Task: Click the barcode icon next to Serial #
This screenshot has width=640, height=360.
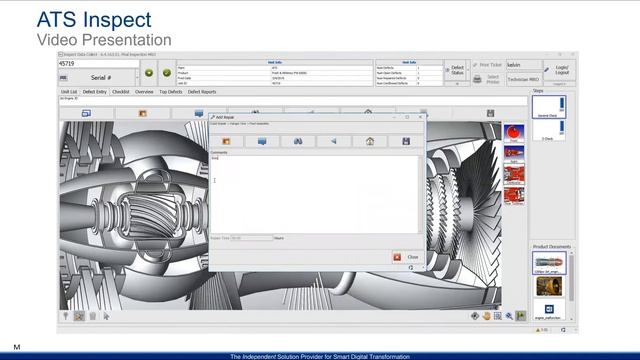Action: pyautogui.click(x=64, y=78)
